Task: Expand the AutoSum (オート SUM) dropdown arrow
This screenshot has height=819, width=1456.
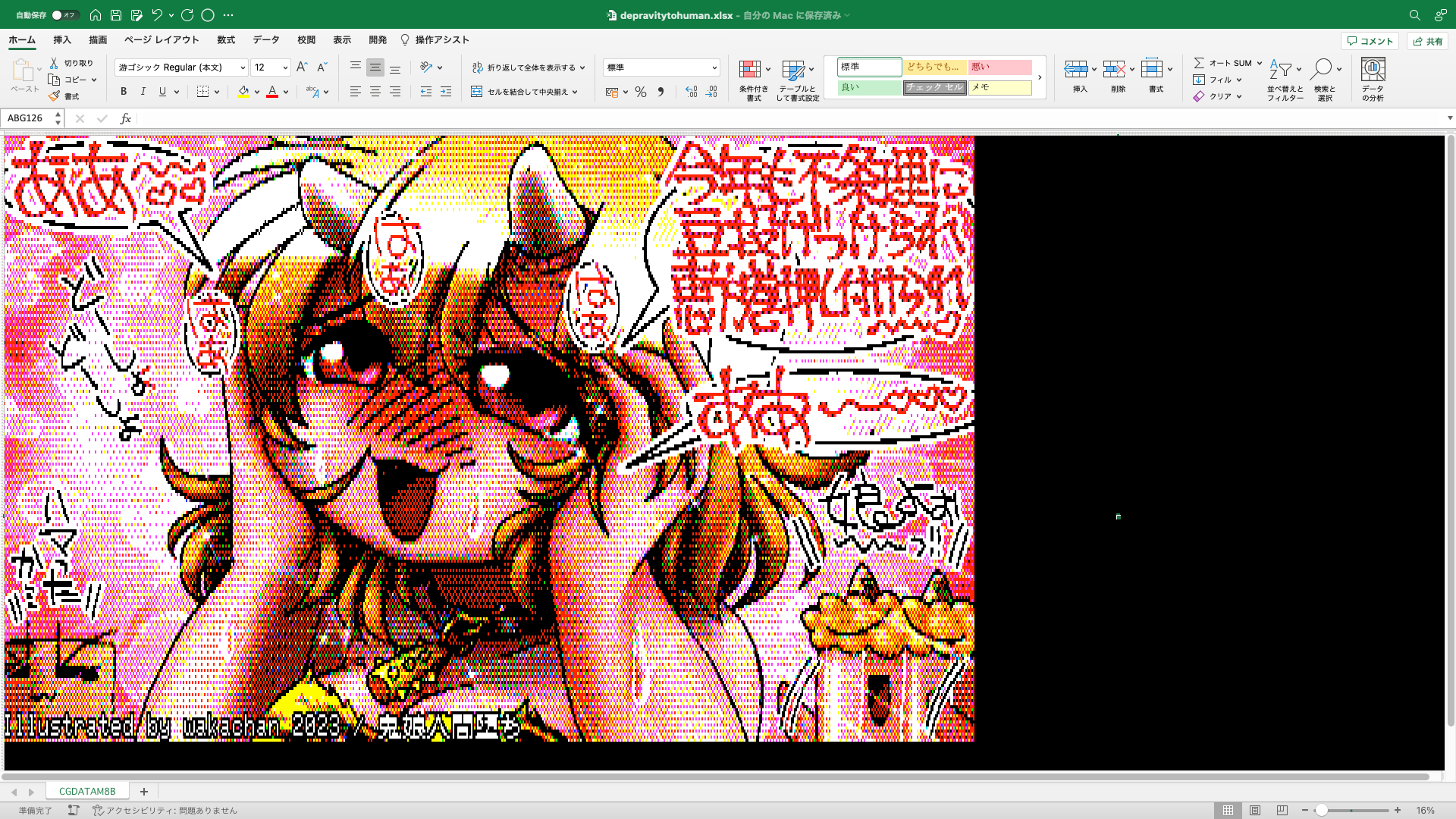Action: pos(1259,63)
